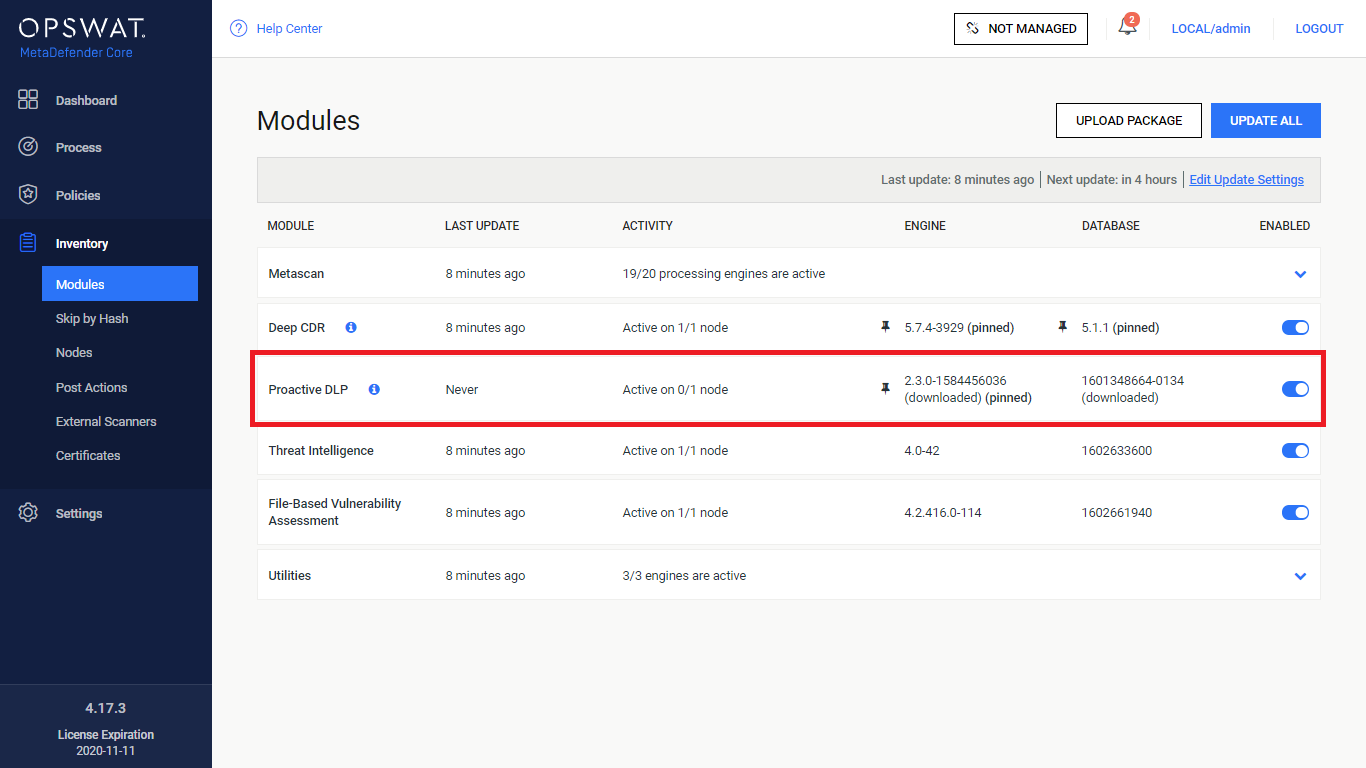The width and height of the screenshot is (1366, 768).
Task: Select the Modules submenu item
Action: click(x=120, y=284)
